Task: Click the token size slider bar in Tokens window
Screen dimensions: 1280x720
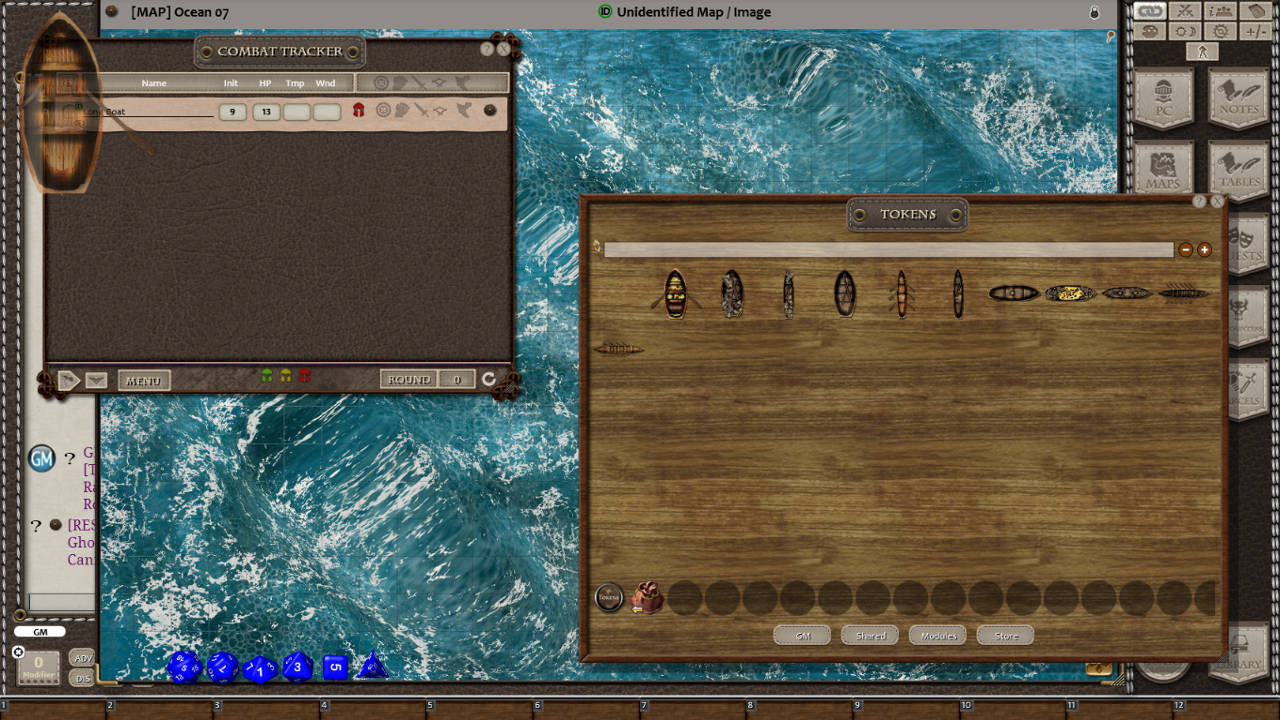Action: click(890, 249)
